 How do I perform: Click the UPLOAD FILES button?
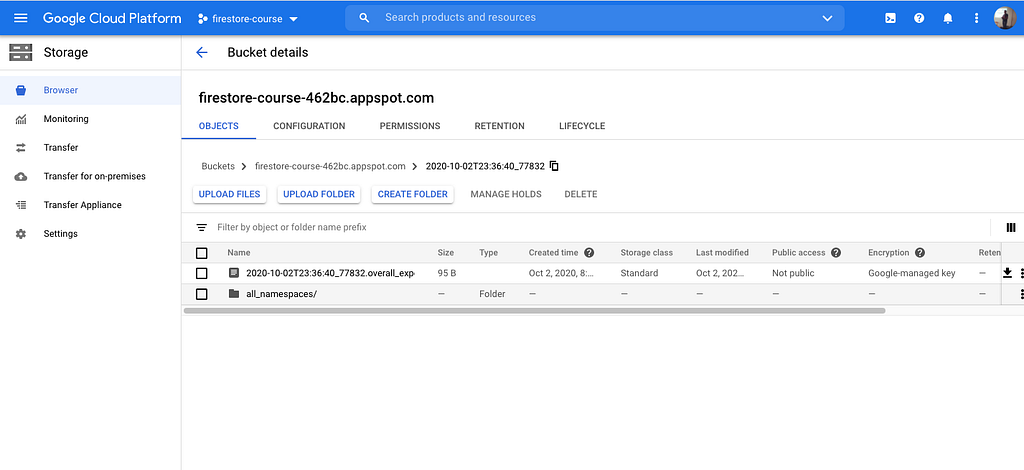(x=229, y=194)
